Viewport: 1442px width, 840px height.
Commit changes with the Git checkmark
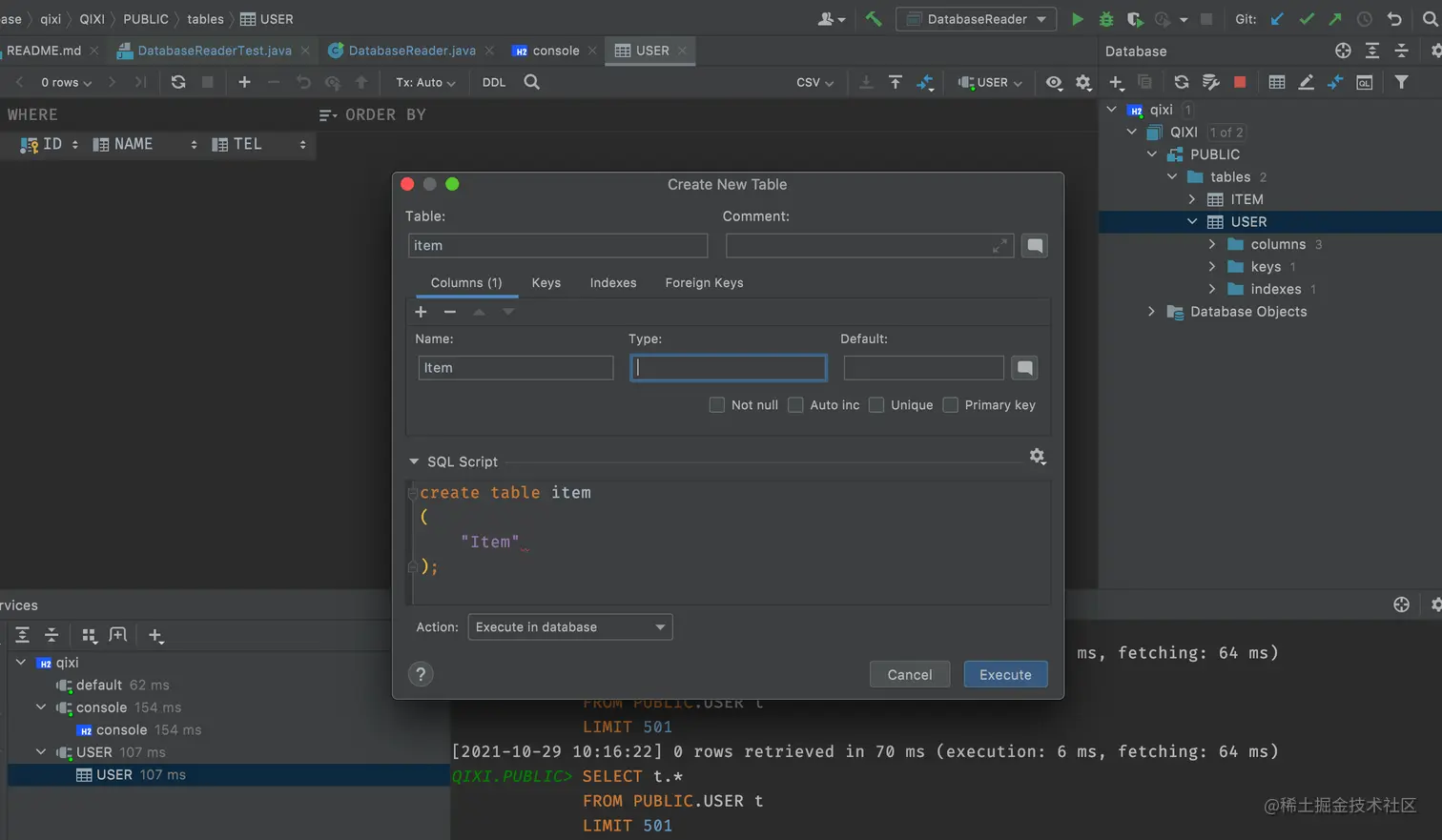tap(1307, 19)
